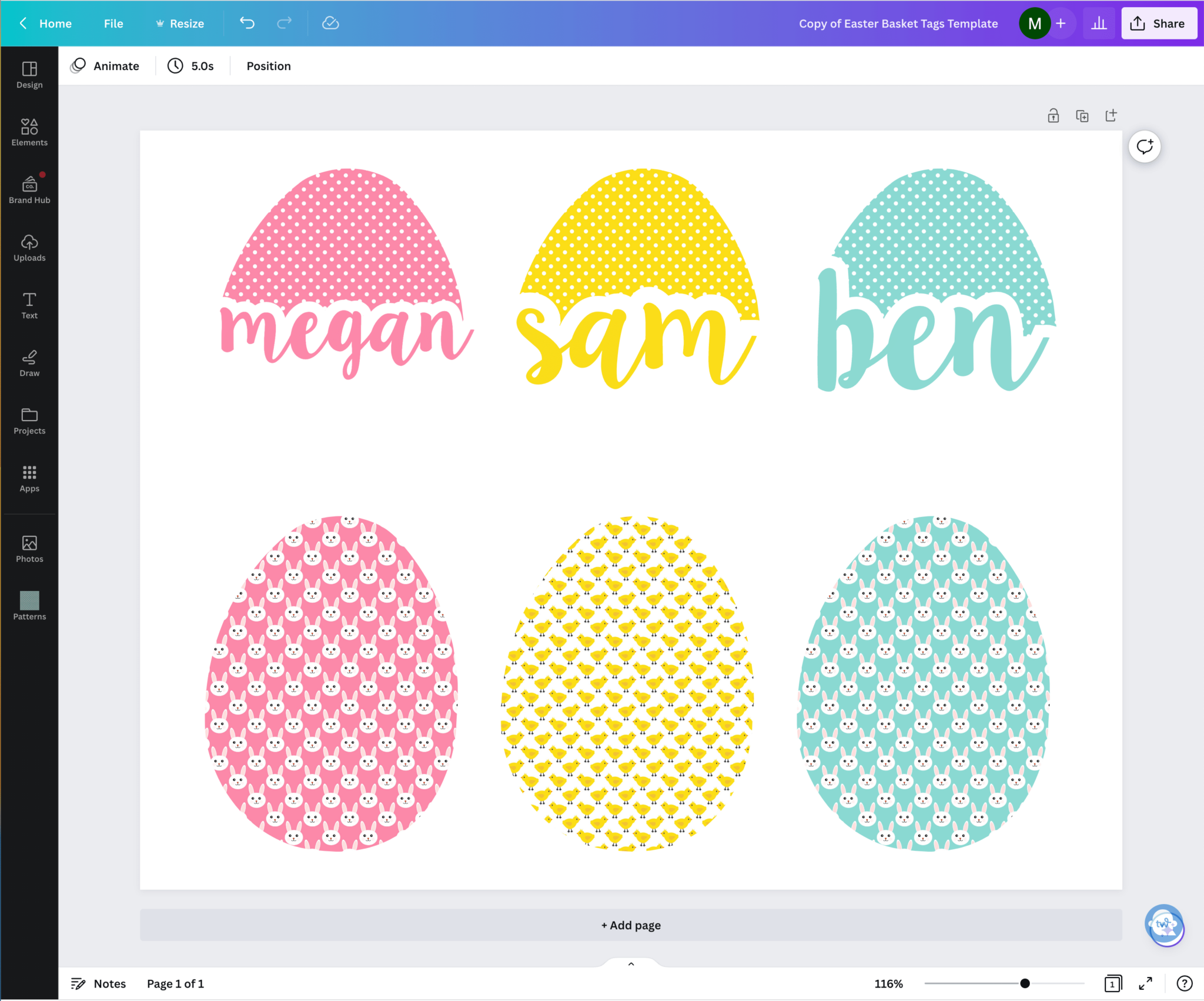The image size is (1204, 1001).
Task: Open the Apps panel
Action: point(29,478)
